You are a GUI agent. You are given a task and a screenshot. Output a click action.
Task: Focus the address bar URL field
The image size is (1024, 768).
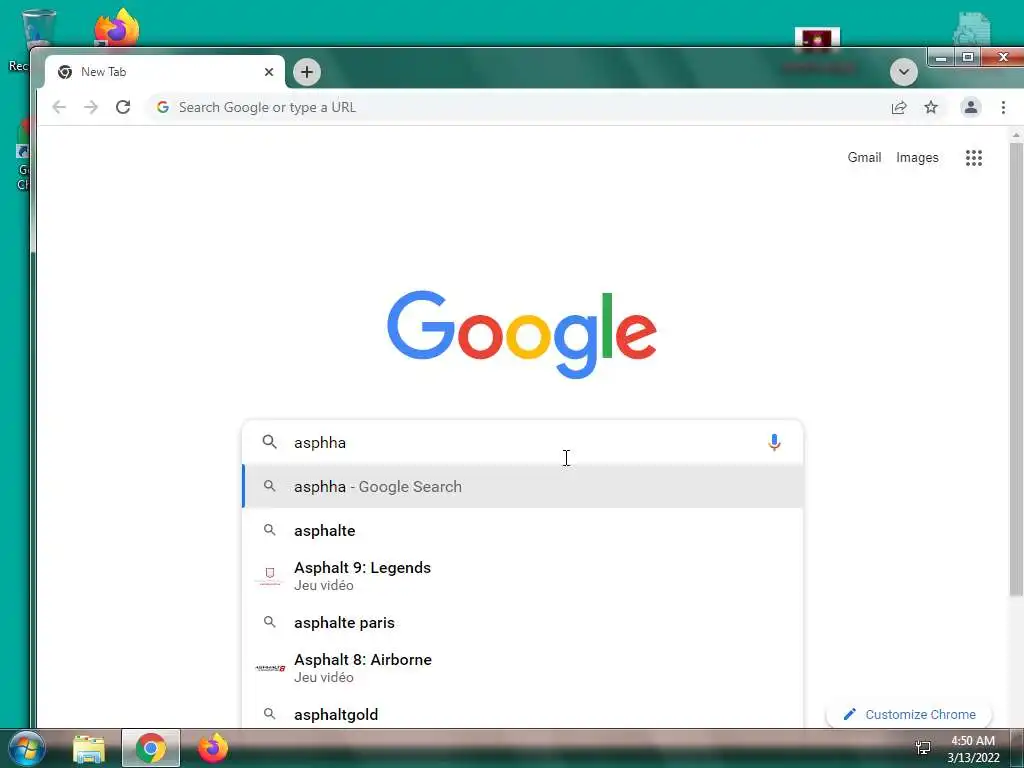[x=522, y=107]
